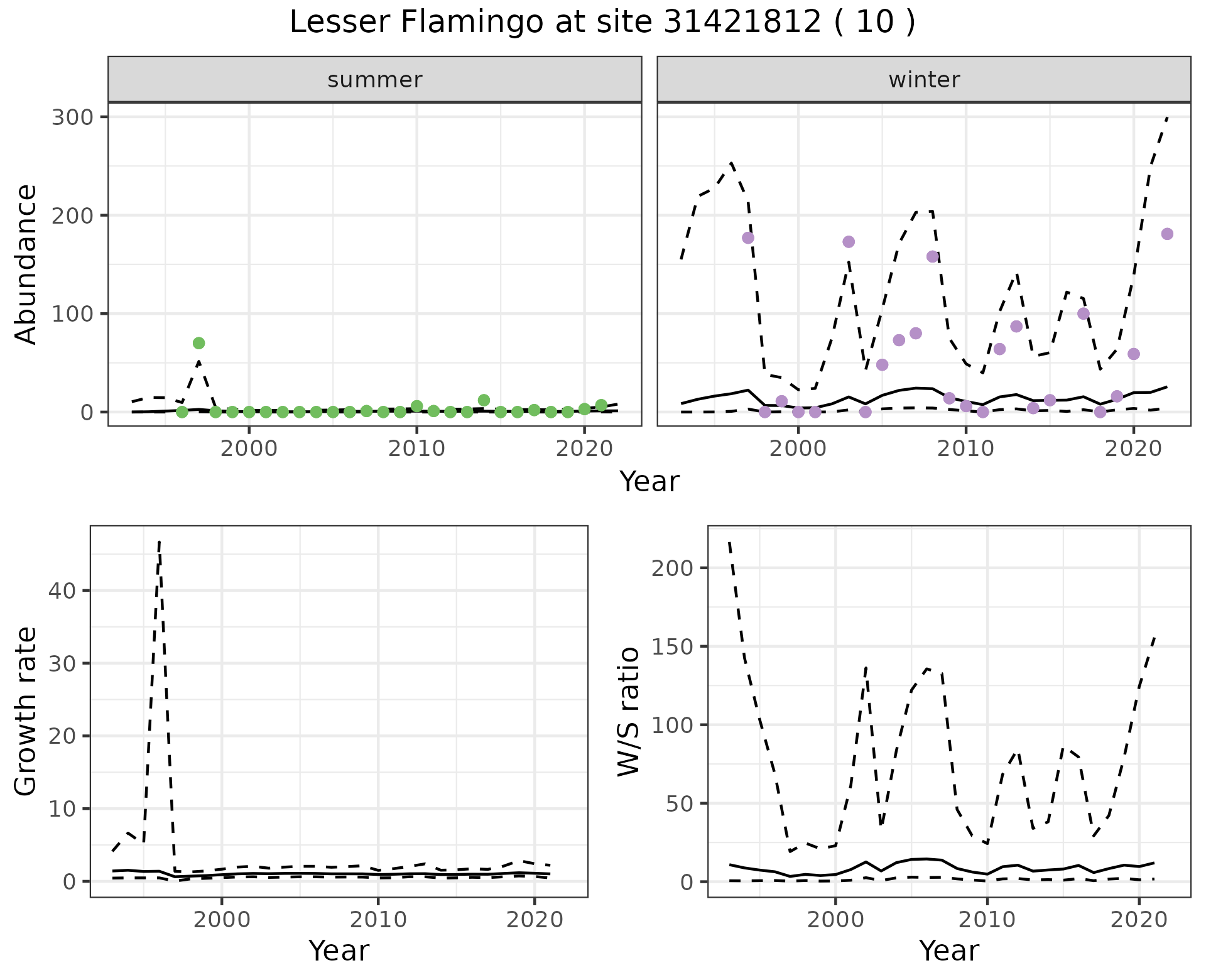
Task: Click the purple winter point in 2003
Action: coord(849,242)
